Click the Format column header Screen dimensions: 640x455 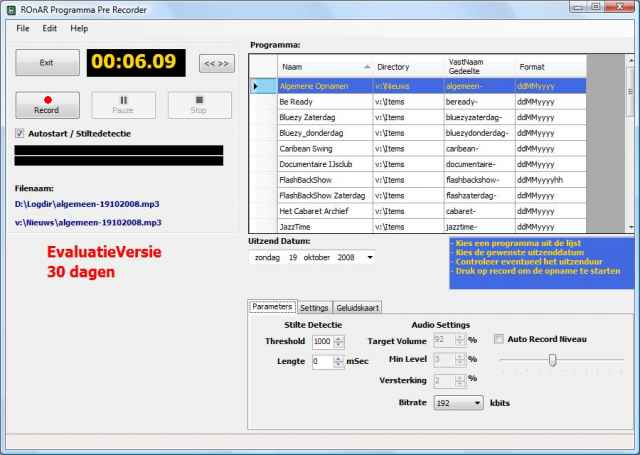point(550,67)
